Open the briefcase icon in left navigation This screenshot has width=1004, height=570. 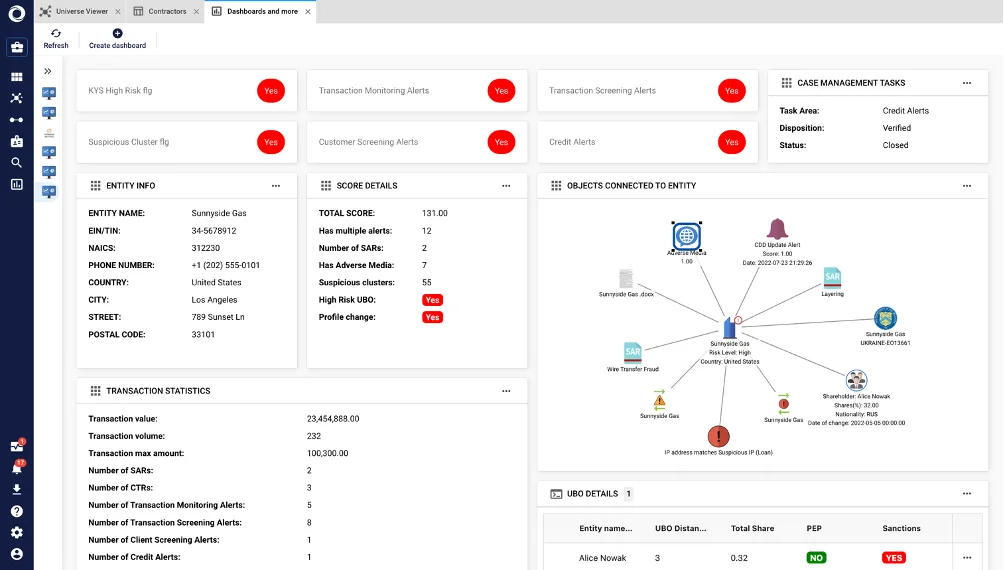(x=17, y=47)
